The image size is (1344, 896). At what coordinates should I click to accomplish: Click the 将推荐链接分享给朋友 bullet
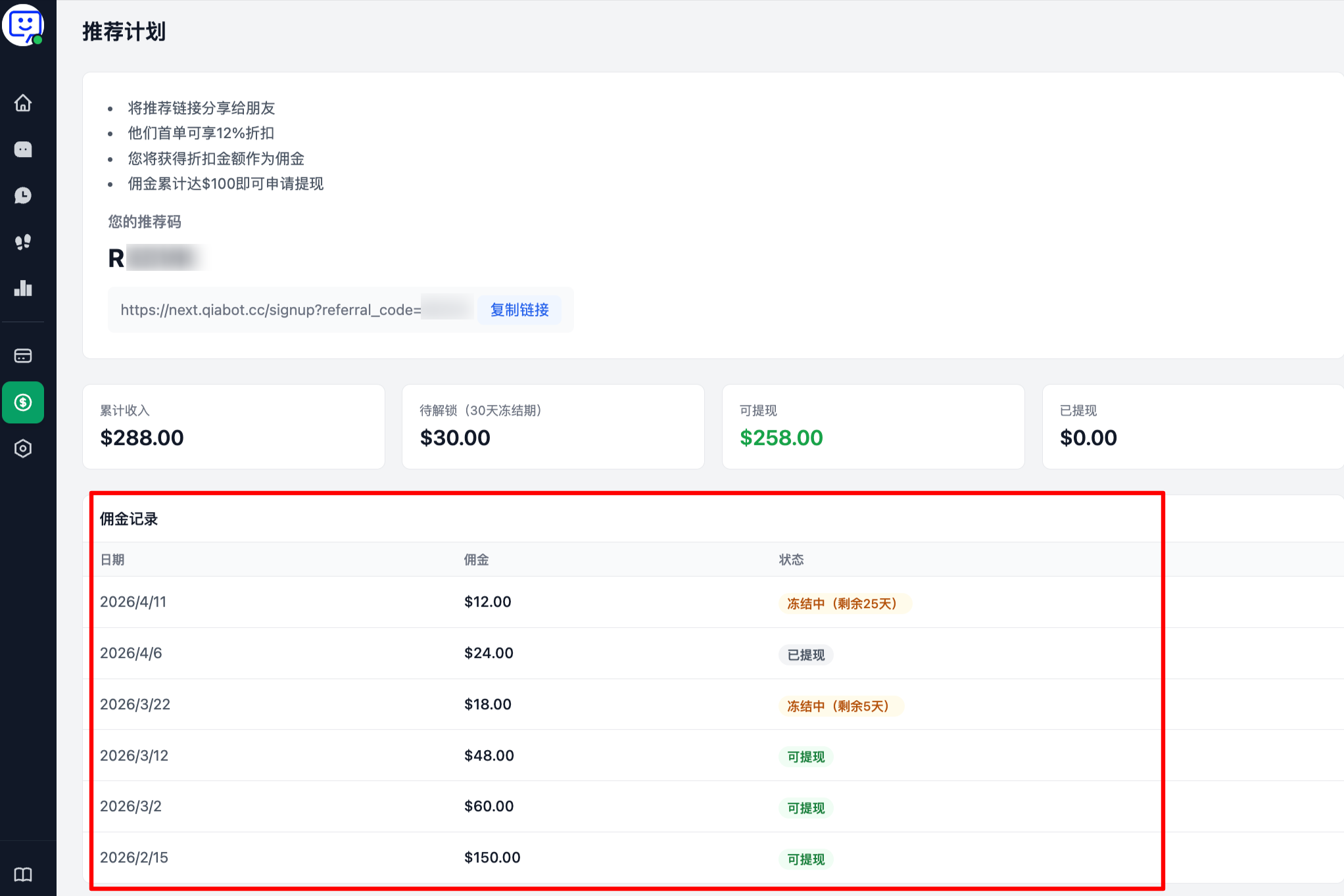tap(201, 108)
